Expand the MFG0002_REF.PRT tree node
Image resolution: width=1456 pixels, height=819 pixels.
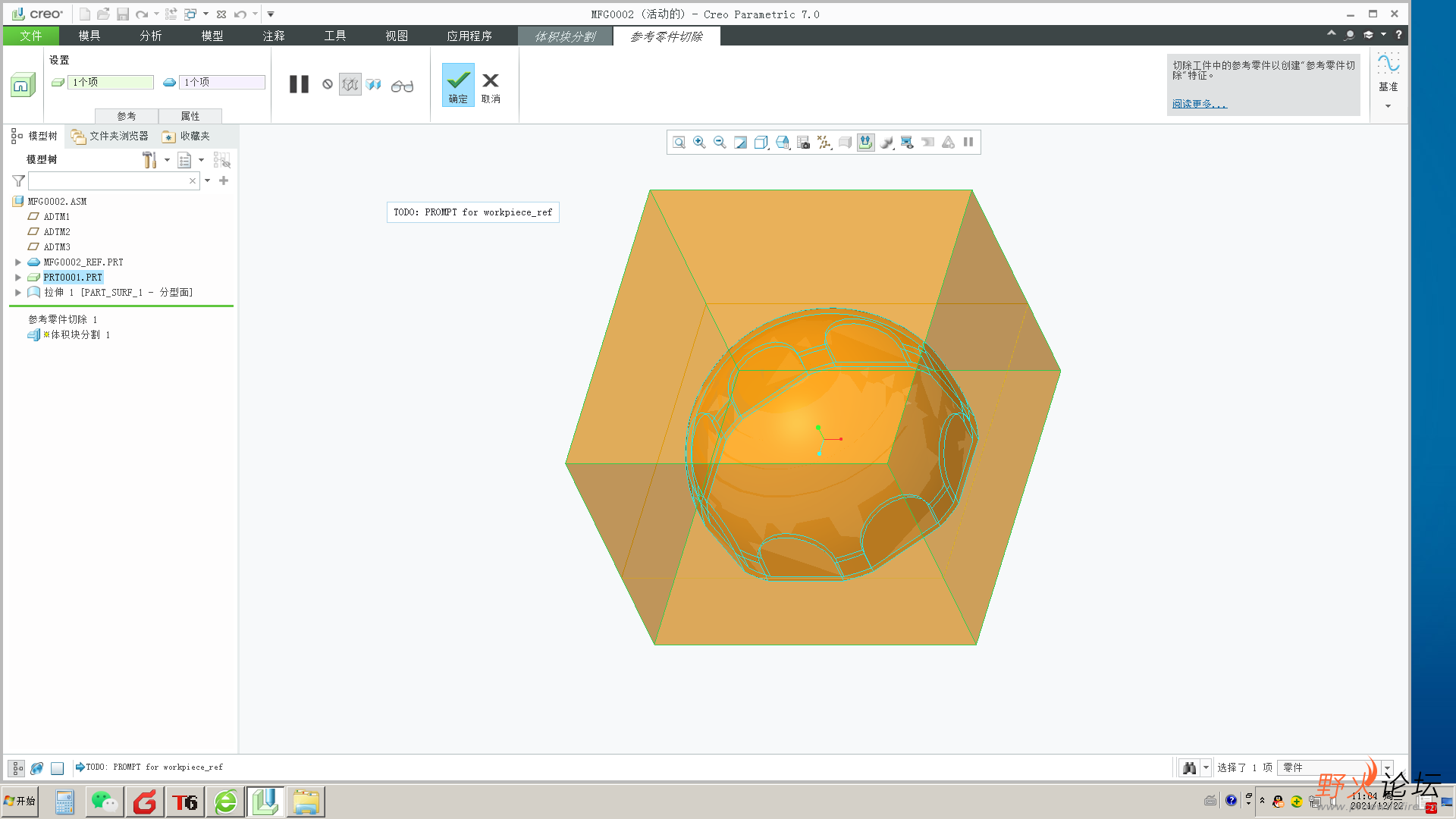(18, 262)
